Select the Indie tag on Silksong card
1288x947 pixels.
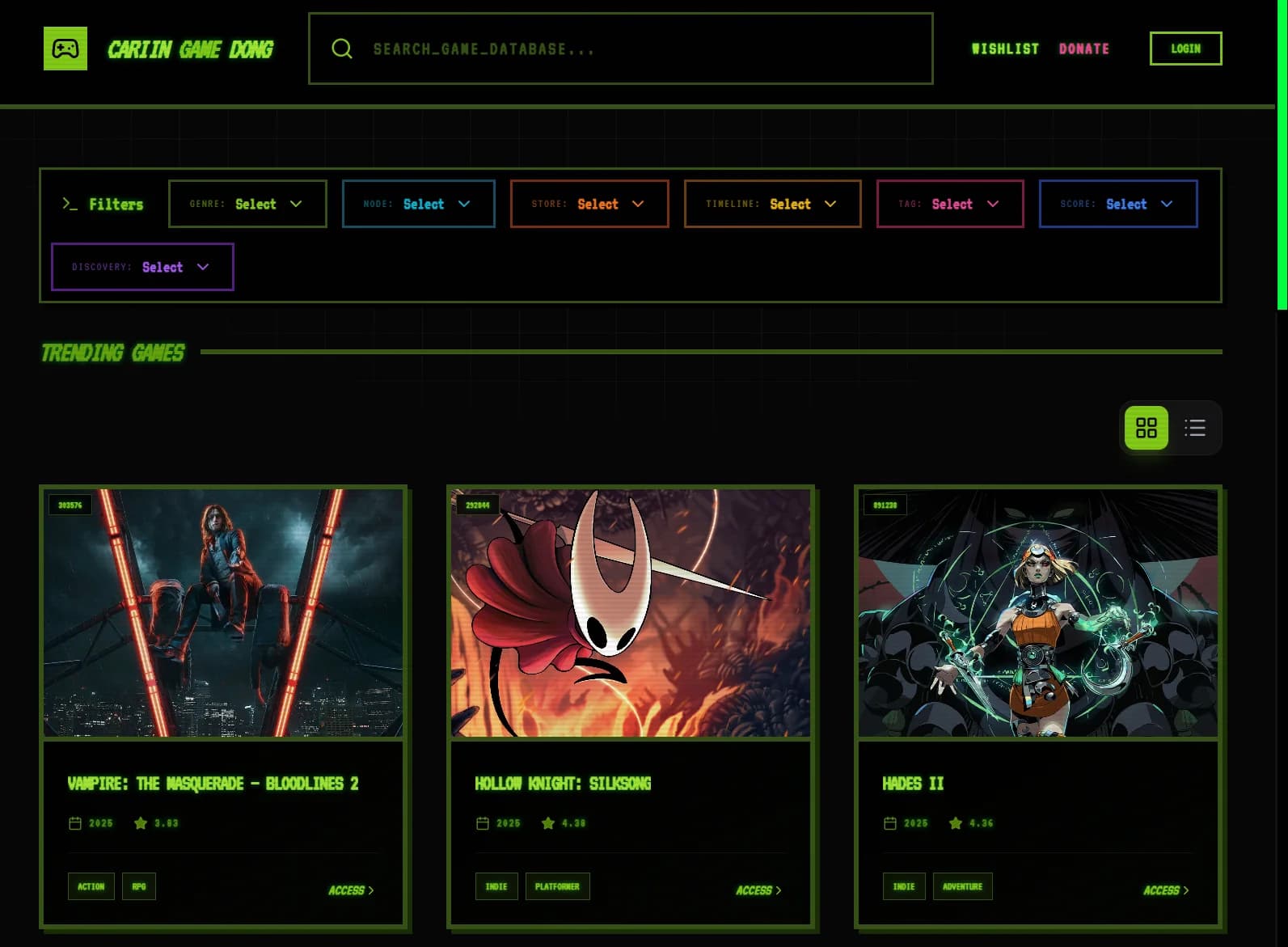tap(496, 886)
